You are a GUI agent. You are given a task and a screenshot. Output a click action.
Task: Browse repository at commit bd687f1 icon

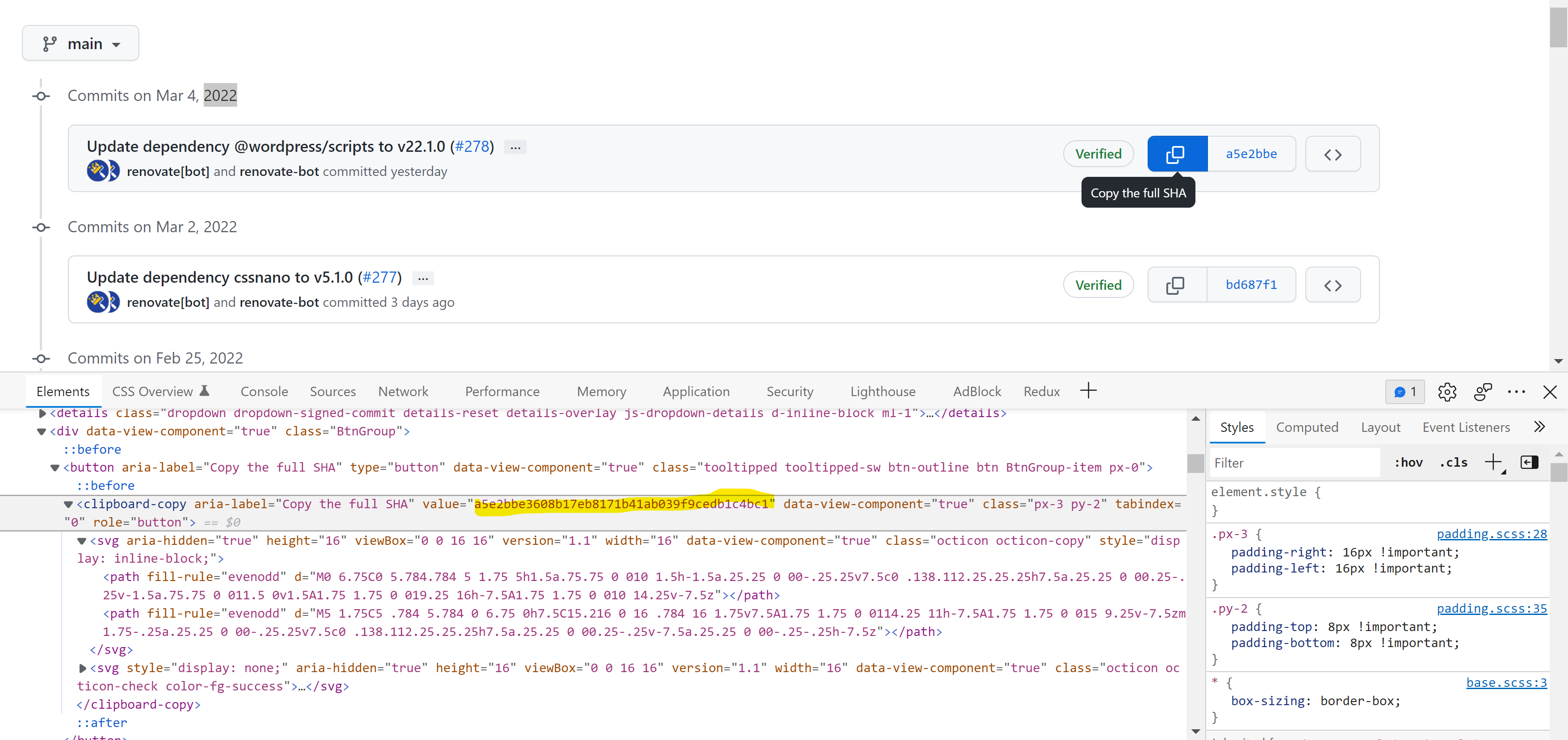1333,285
